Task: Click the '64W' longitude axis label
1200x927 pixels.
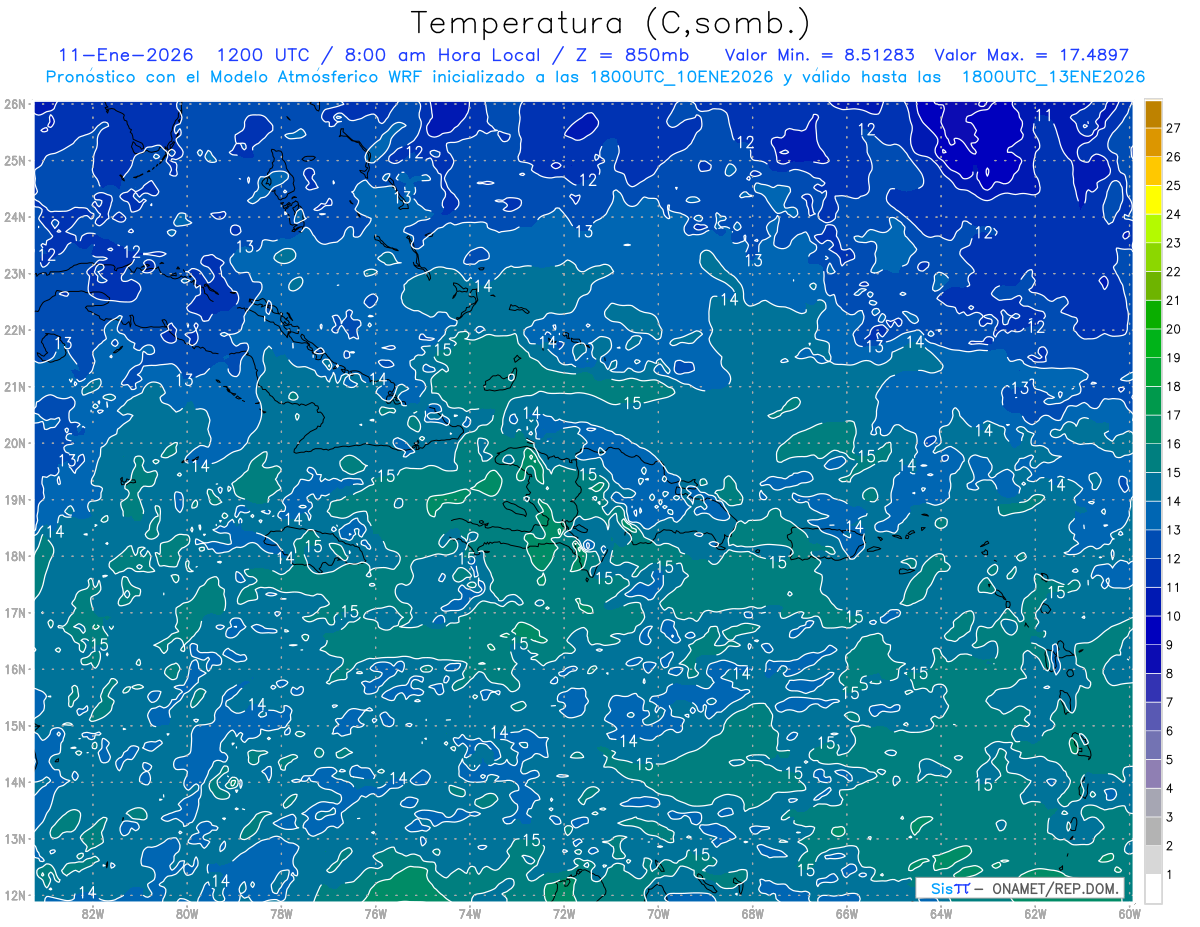Action: pyautogui.click(x=941, y=913)
